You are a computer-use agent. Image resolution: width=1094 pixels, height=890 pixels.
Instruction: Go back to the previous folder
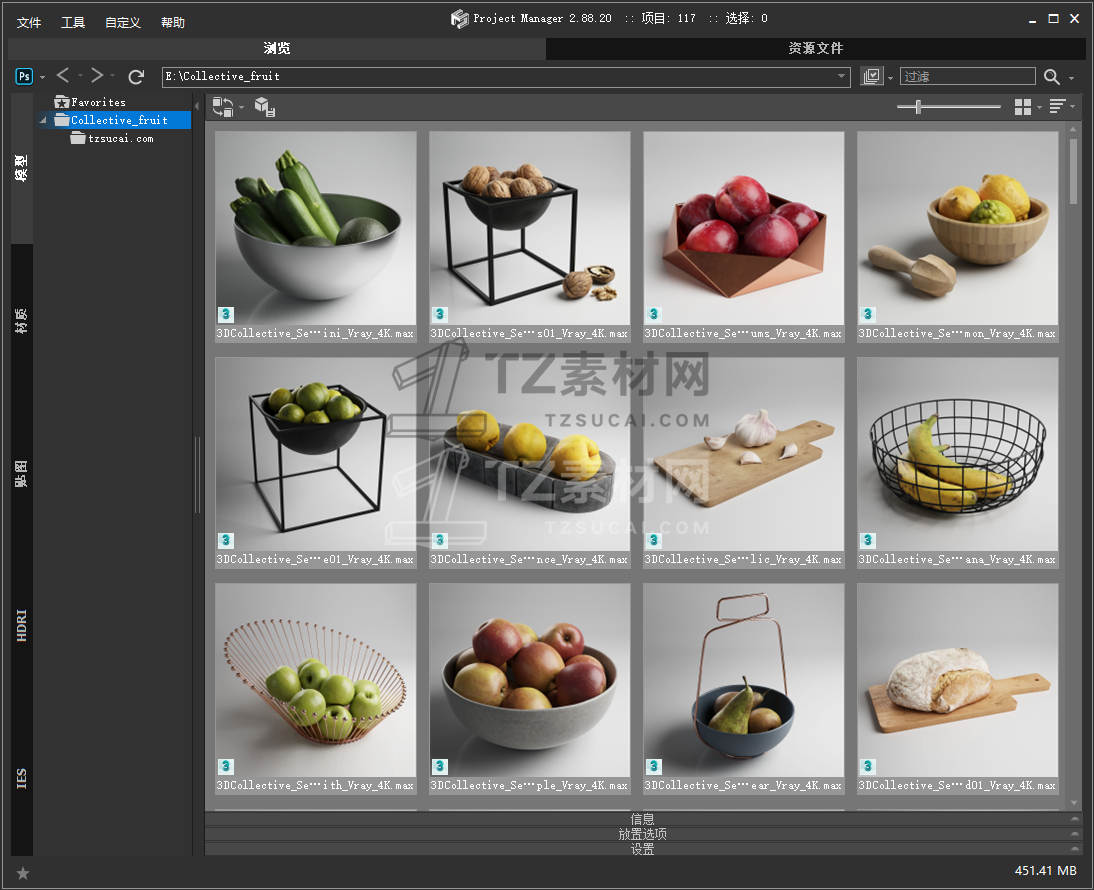click(63, 76)
